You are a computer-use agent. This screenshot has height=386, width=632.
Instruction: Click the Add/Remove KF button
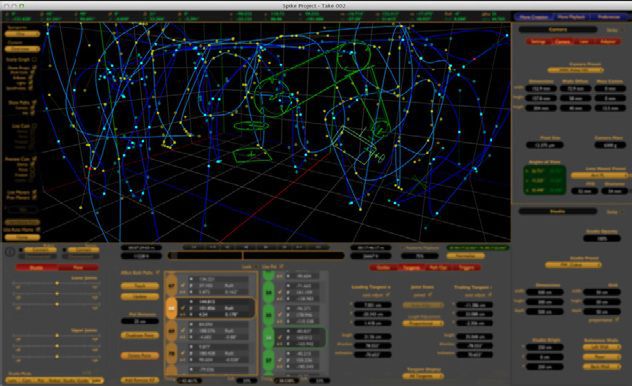140,380
